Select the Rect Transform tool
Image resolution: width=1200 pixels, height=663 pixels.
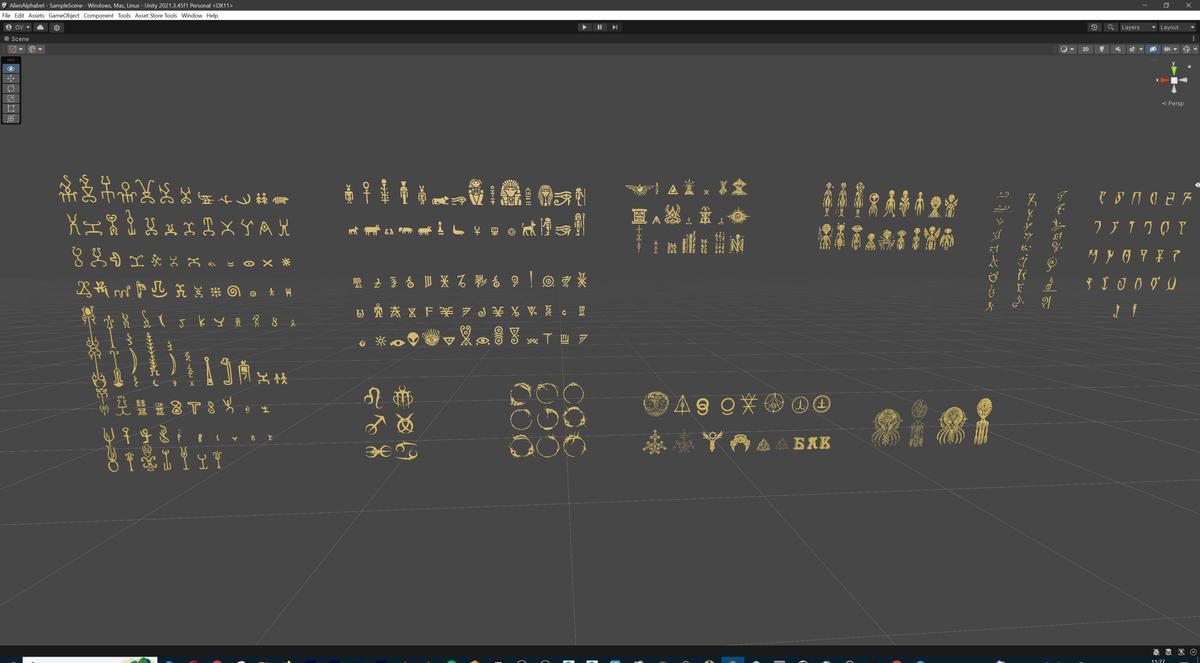10,107
